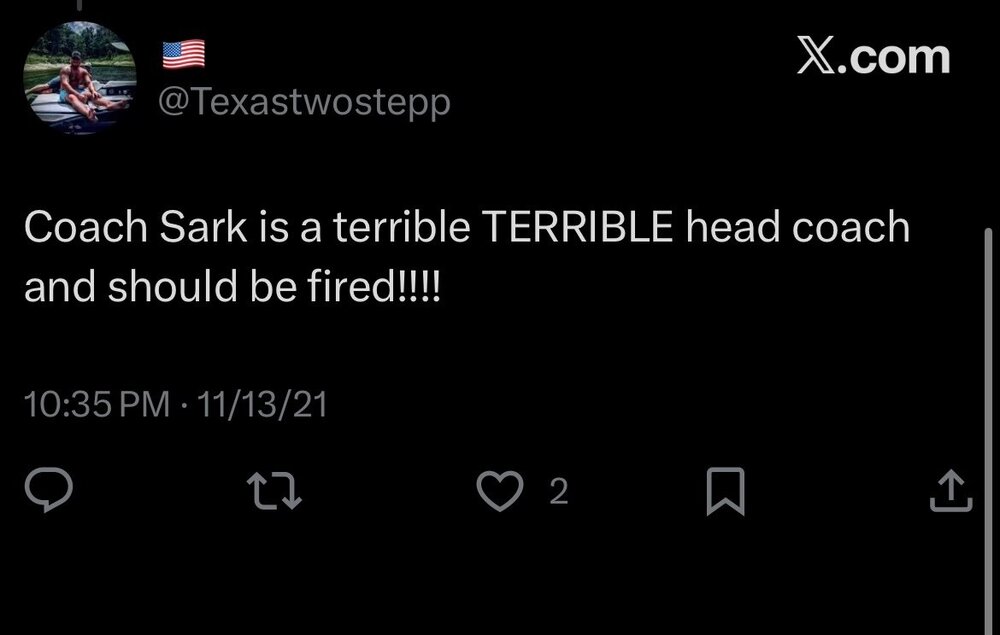The height and width of the screenshot is (635, 1000).
Task: Click the 10:35 PM timestamp
Action: [95, 405]
